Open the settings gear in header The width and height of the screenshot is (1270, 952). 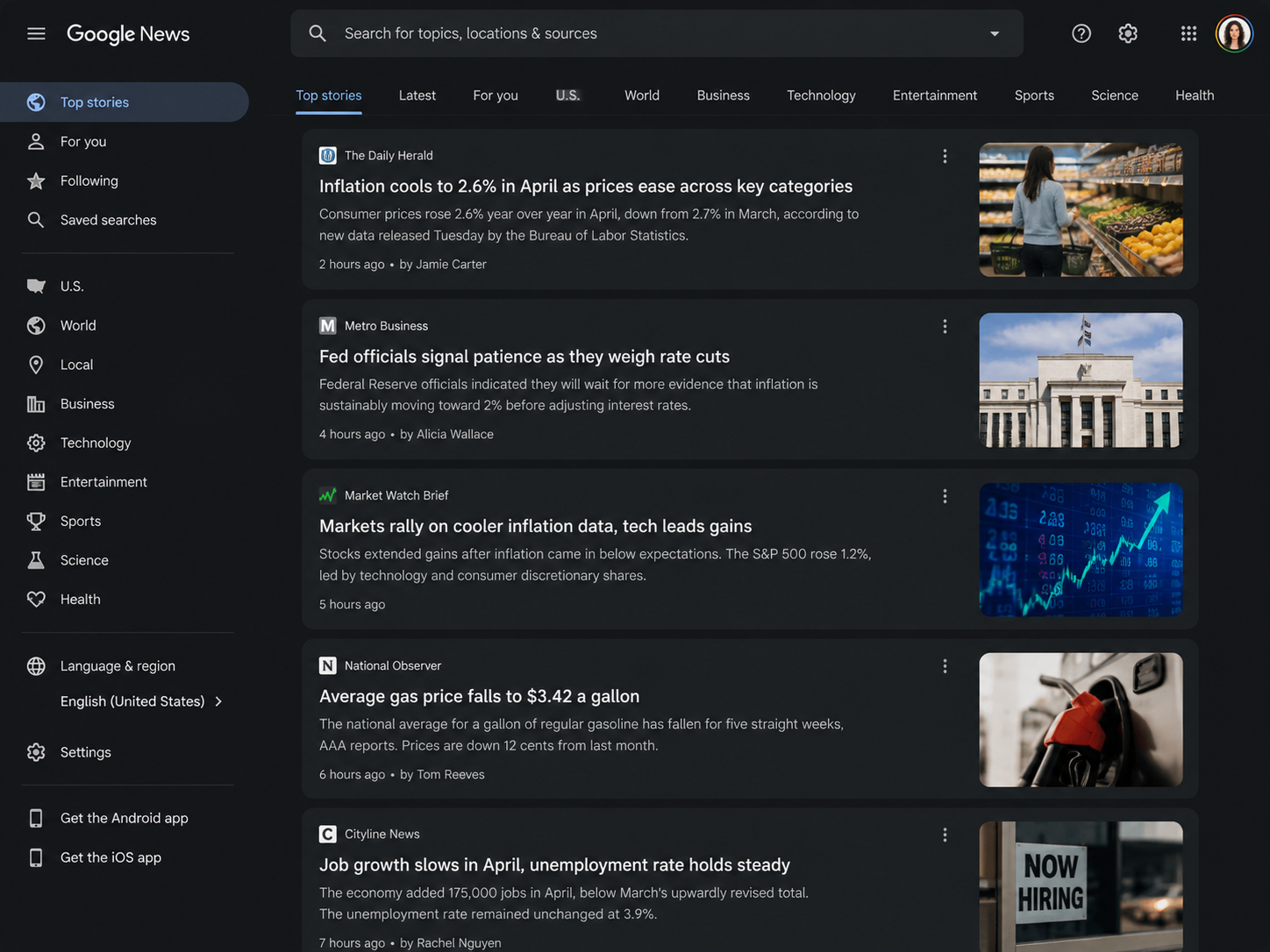pos(1128,33)
